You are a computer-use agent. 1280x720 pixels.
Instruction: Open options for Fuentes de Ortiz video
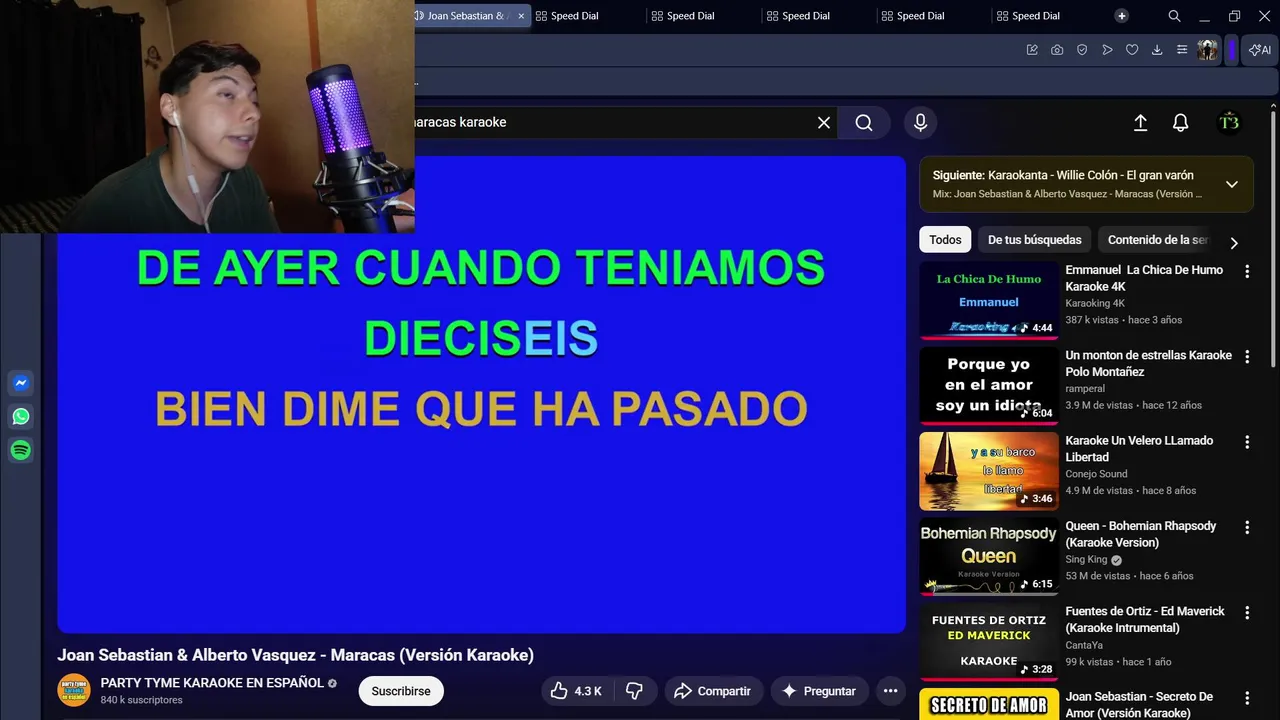click(x=1247, y=612)
